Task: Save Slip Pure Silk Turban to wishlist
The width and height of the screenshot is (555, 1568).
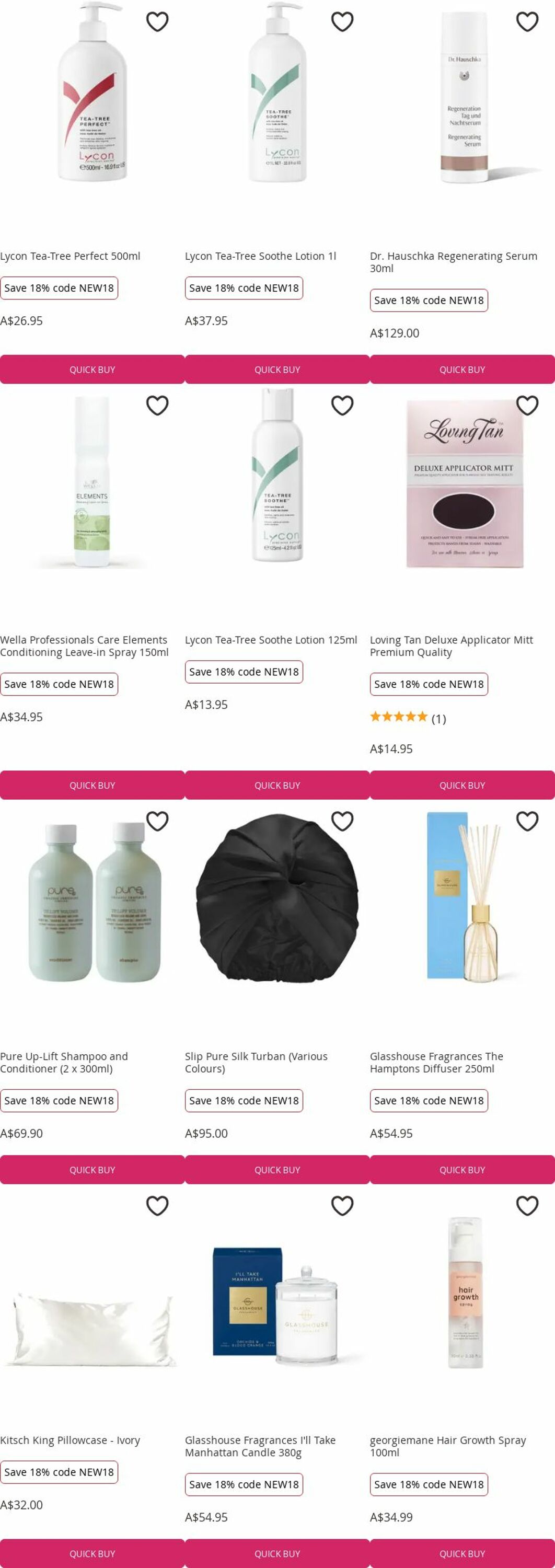Action: tap(342, 821)
